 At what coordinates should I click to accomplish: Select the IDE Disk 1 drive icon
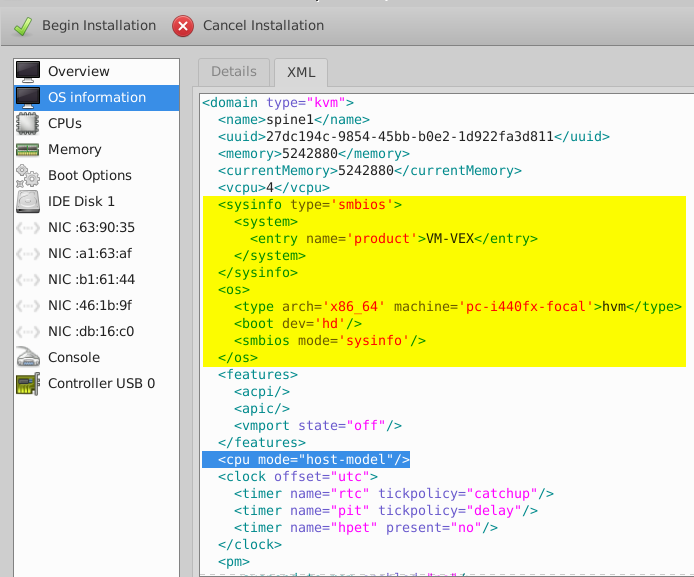point(28,202)
